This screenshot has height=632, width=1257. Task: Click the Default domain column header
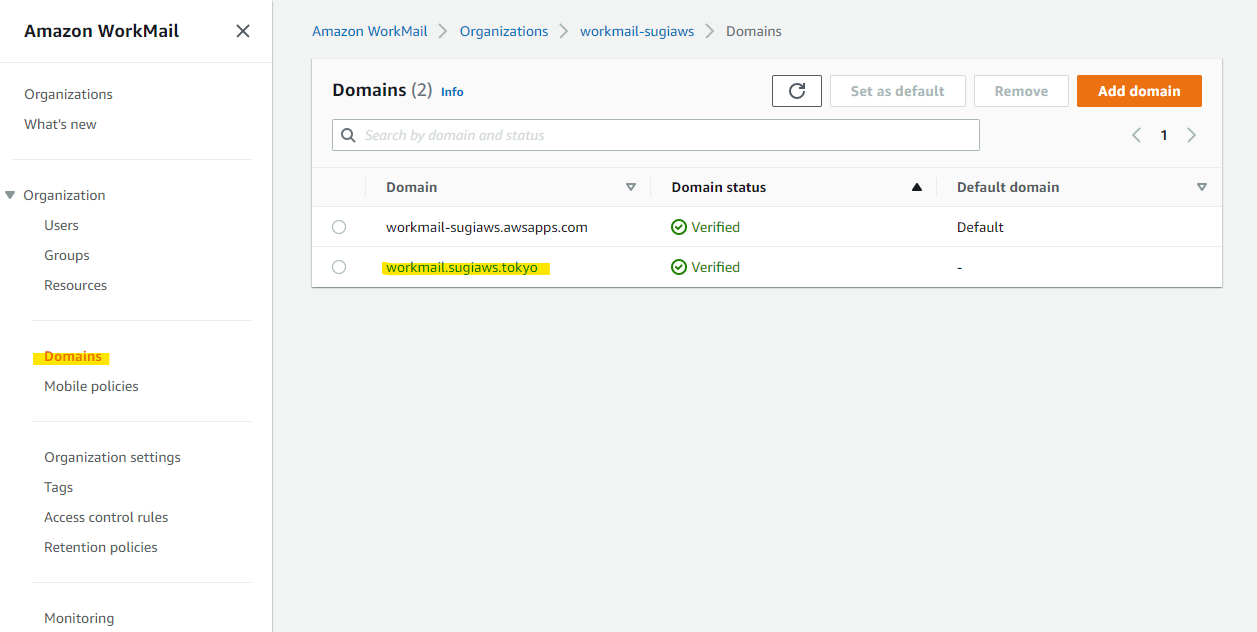click(x=1008, y=187)
